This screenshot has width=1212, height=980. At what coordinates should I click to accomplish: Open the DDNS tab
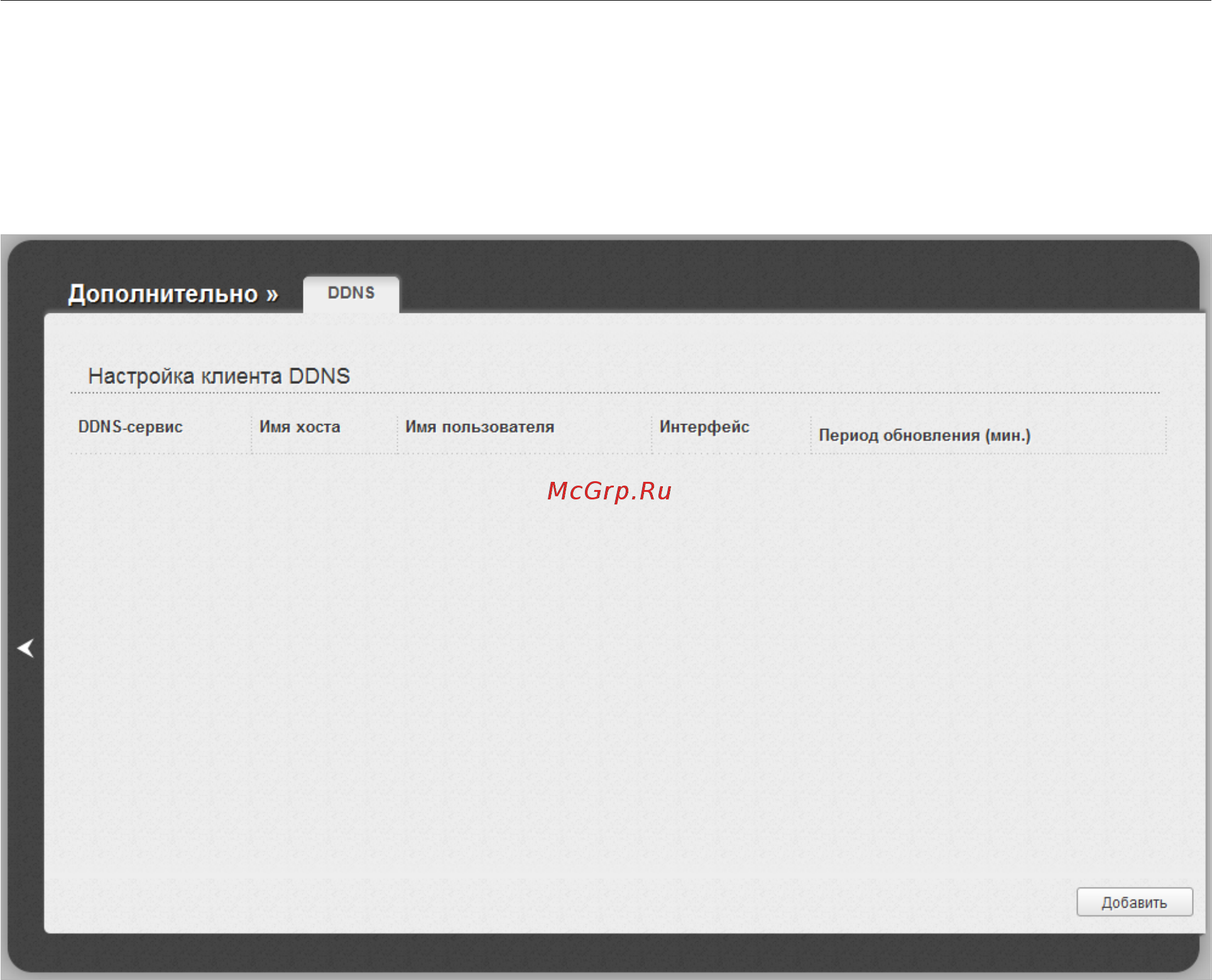351,293
